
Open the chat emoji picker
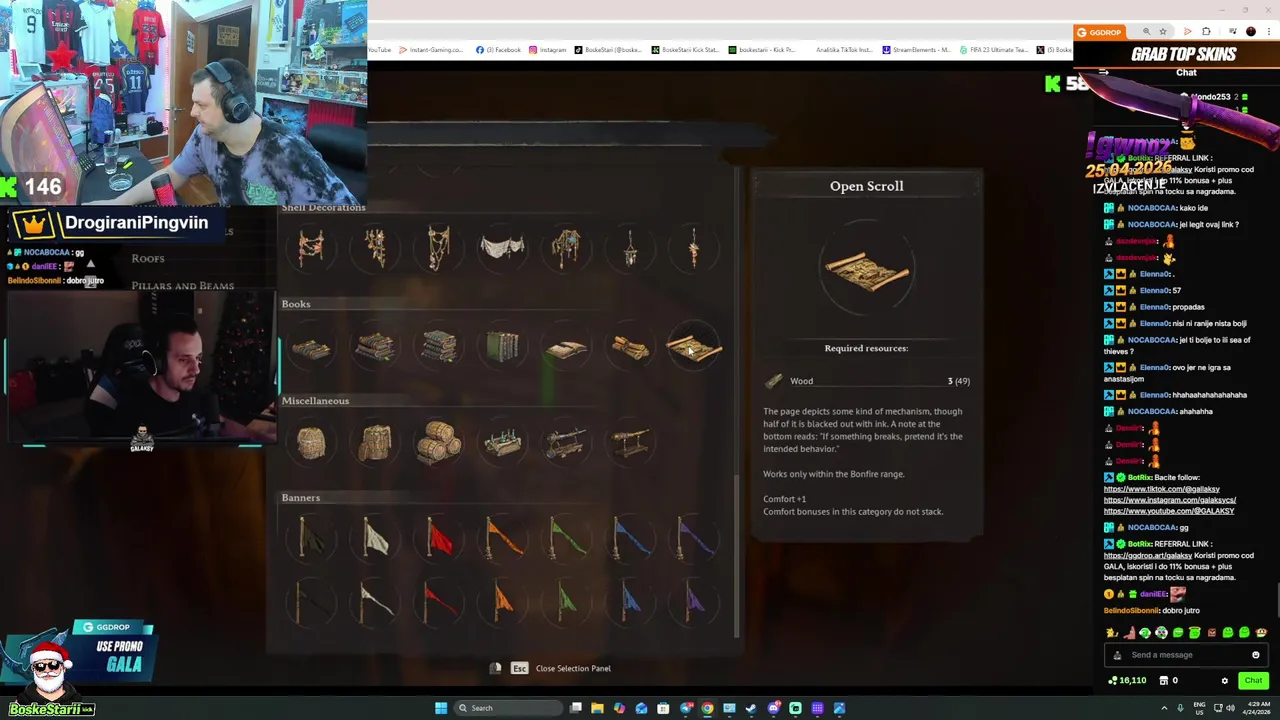coord(1255,655)
